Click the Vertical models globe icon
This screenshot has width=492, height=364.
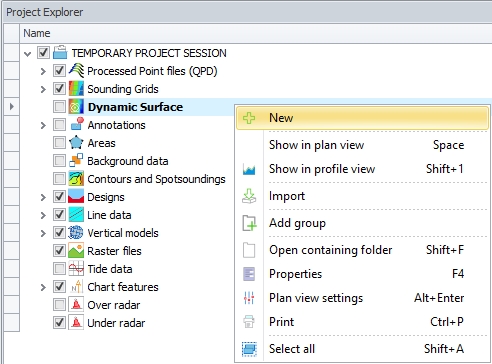click(76, 233)
